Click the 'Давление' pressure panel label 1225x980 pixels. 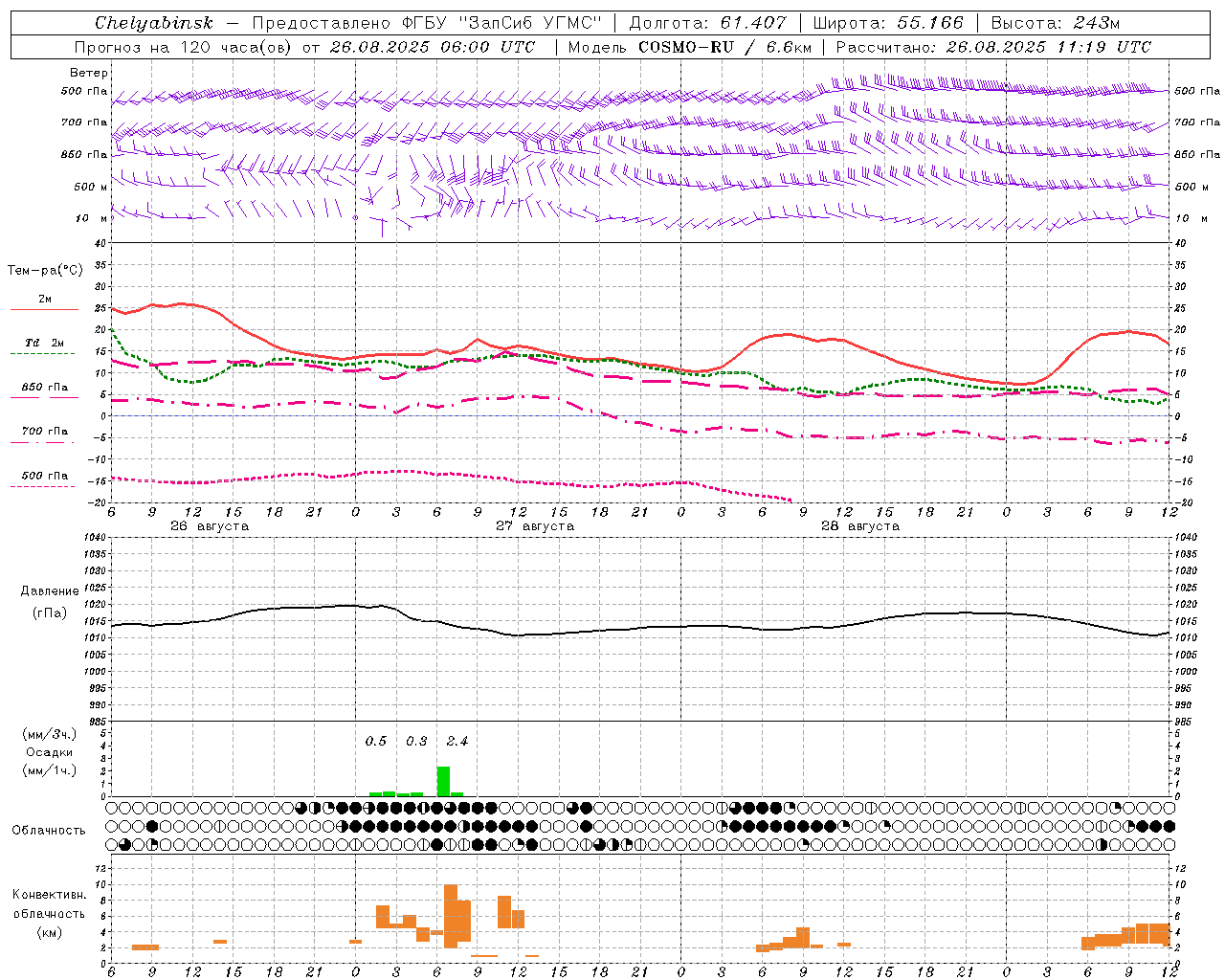tap(51, 591)
